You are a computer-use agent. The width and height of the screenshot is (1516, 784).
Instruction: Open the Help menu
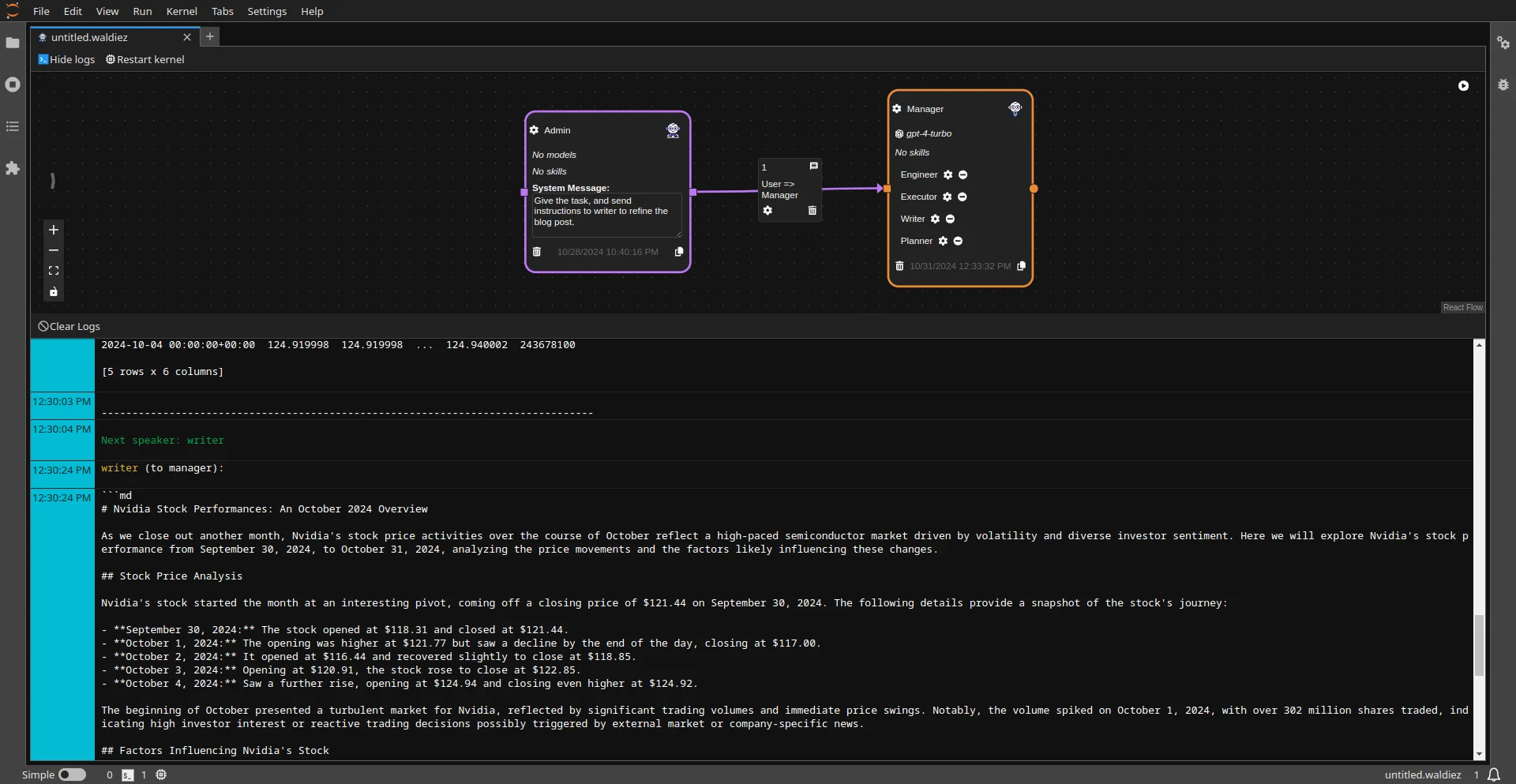point(312,11)
